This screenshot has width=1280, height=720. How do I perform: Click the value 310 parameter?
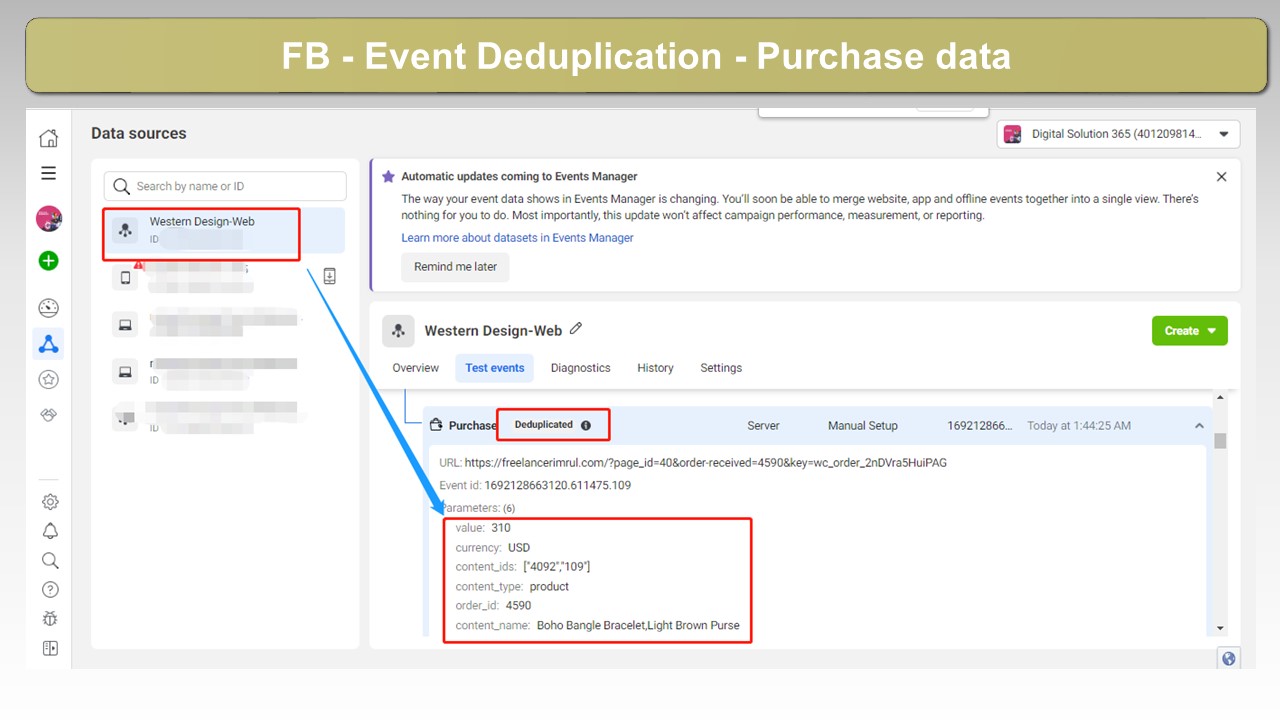click(x=483, y=528)
